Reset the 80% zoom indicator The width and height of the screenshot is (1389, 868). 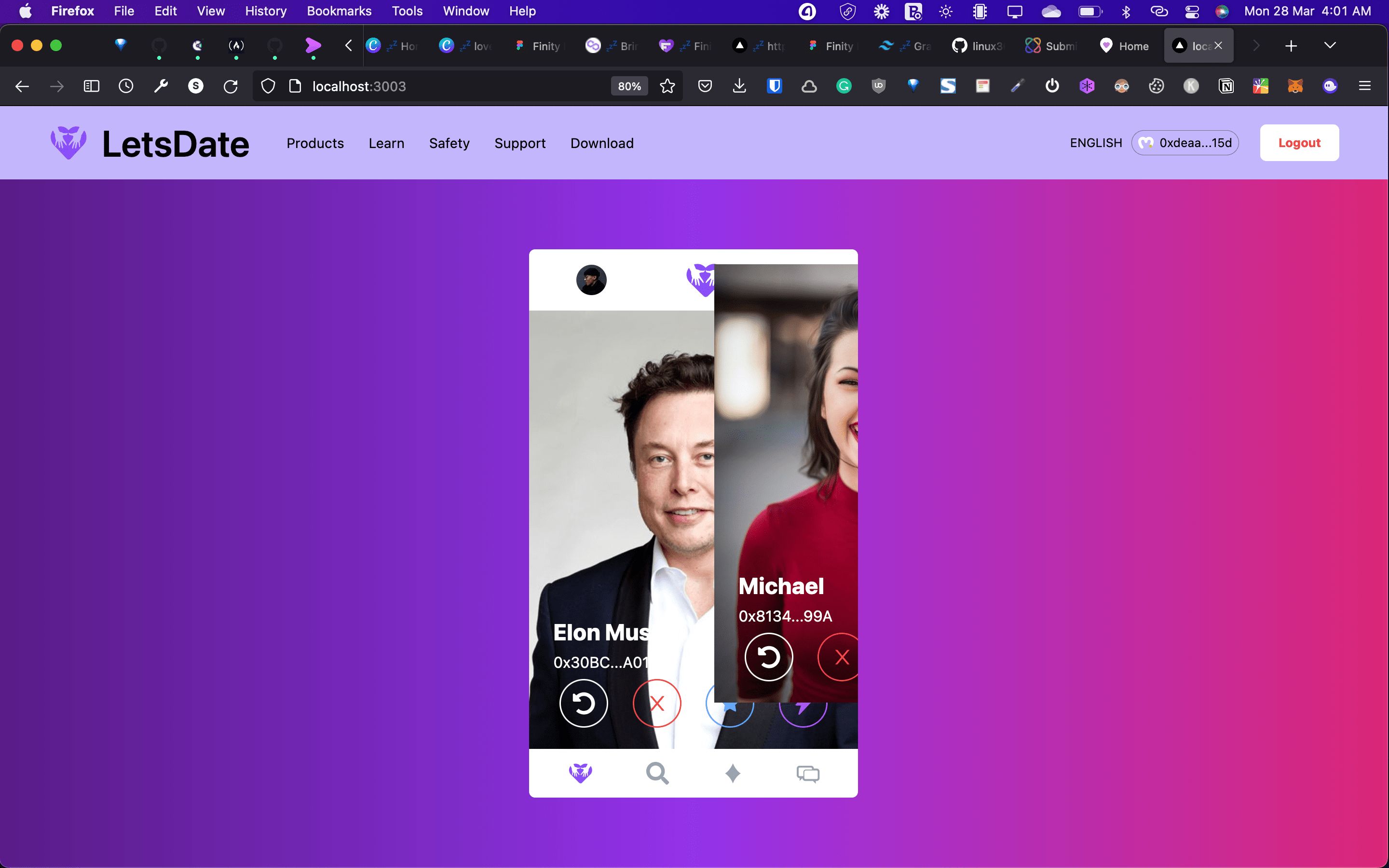coord(629,86)
